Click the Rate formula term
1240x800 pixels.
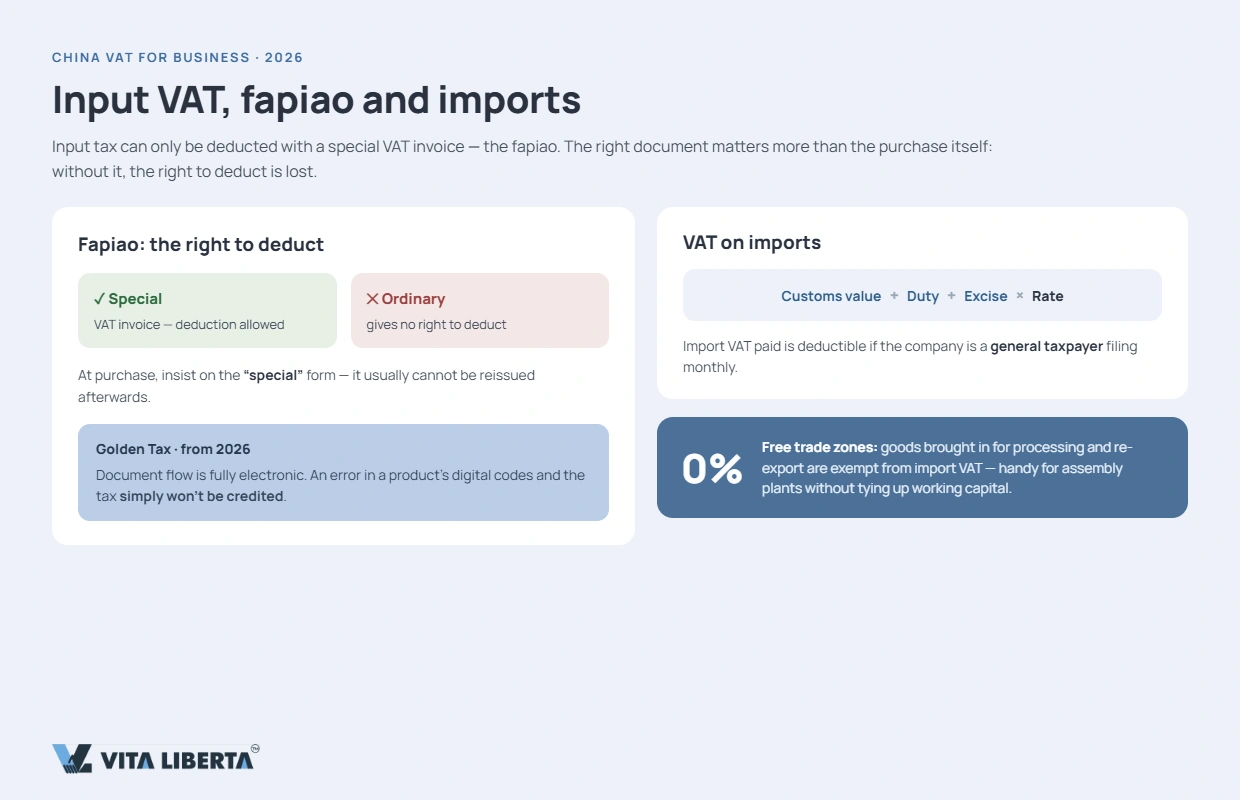click(1048, 296)
